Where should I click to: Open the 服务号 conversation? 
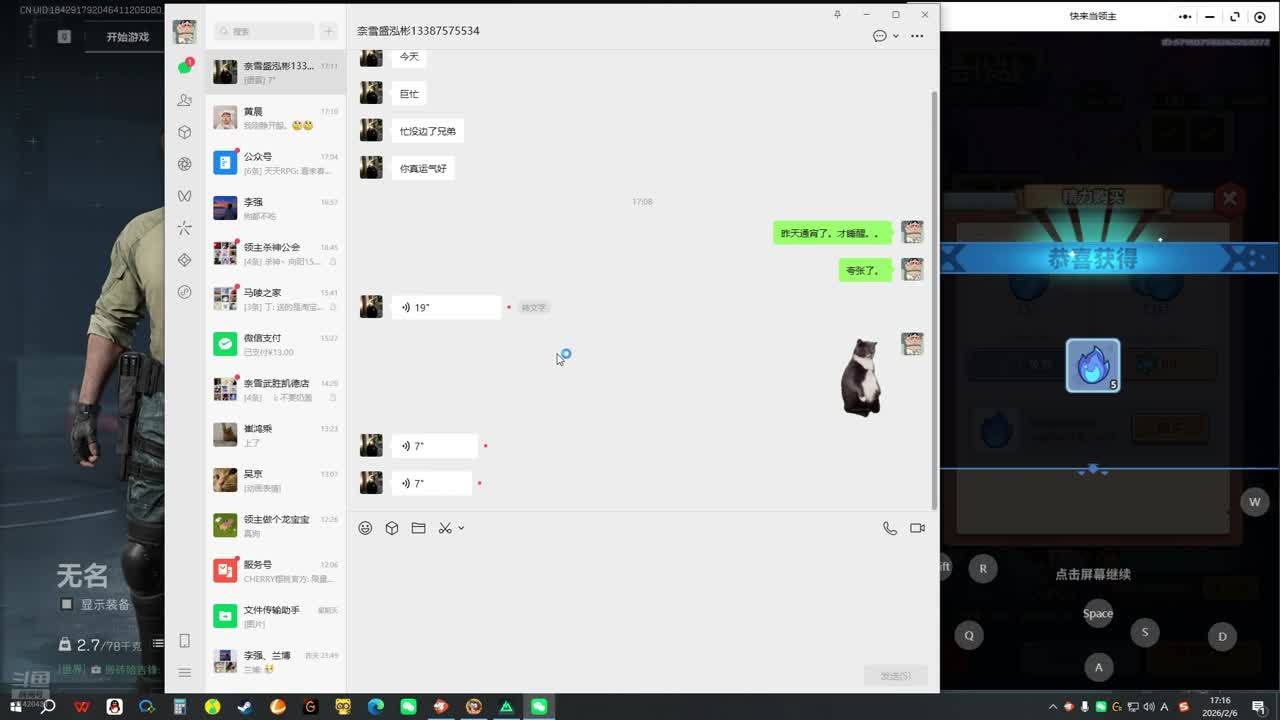coord(275,571)
